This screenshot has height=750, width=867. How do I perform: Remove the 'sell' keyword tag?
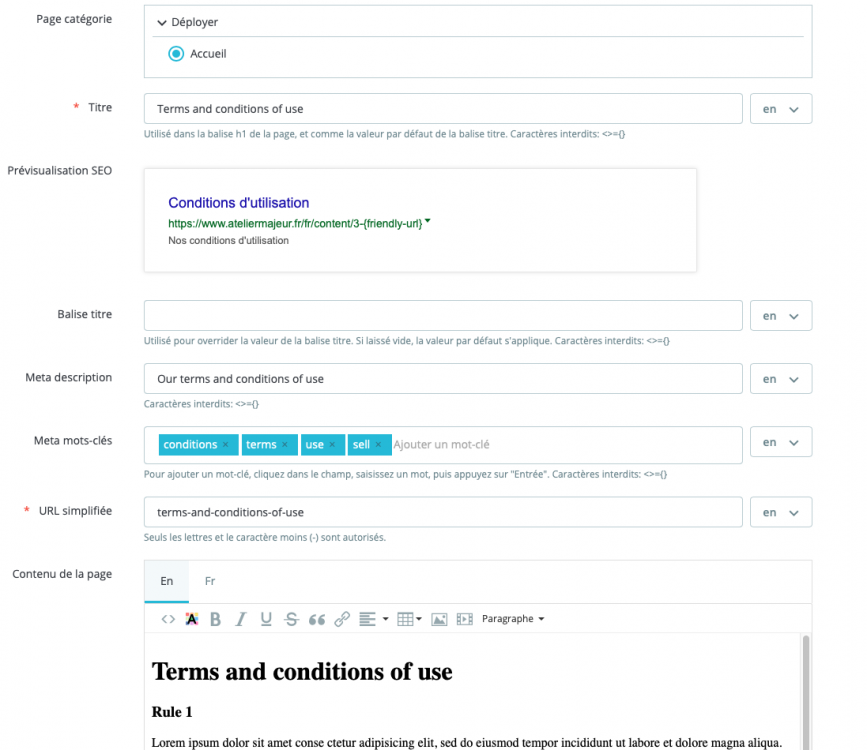(378, 445)
